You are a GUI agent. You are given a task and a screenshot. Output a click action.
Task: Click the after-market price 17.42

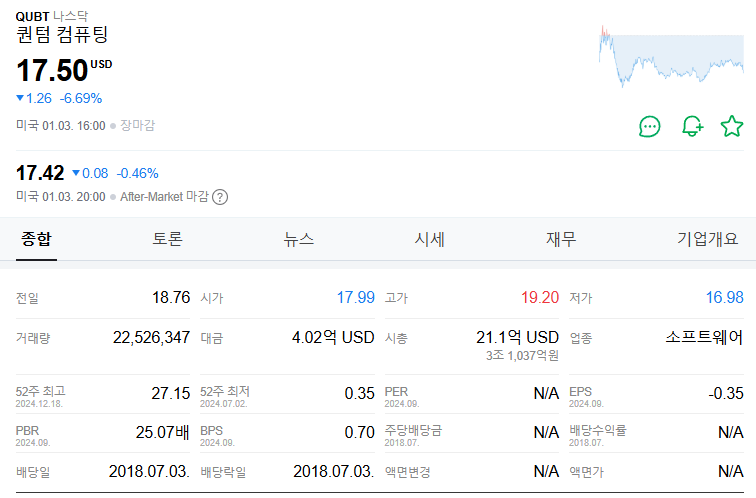point(40,173)
